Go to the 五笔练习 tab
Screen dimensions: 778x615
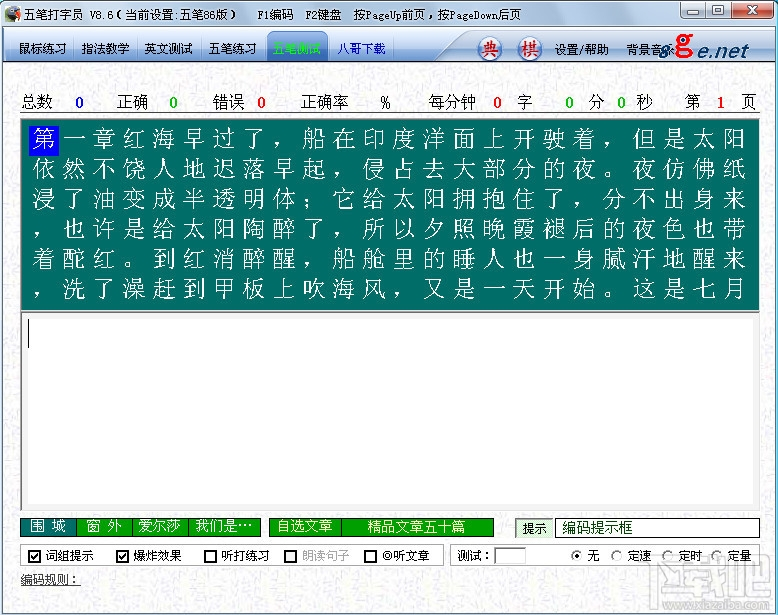click(232, 48)
